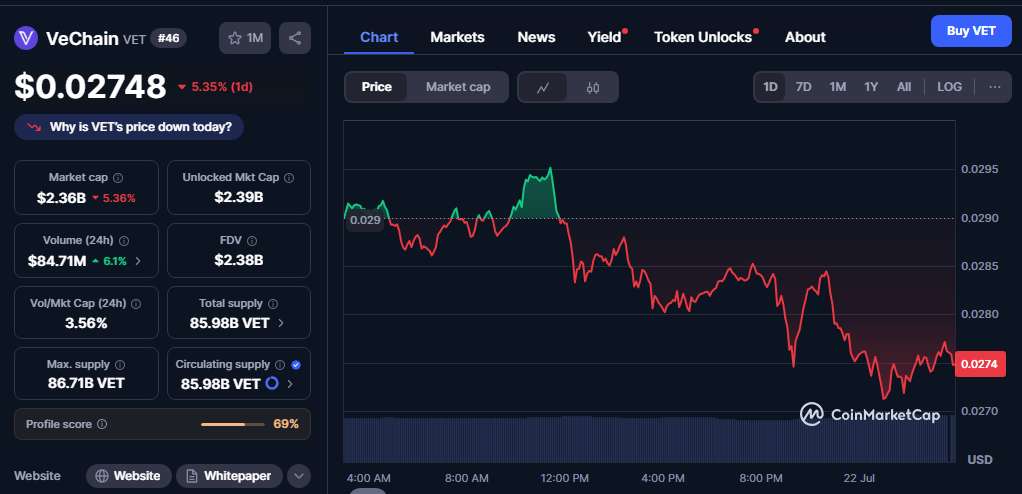The width and height of the screenshot is (1022, 494).
Task: Click circulating supply verified badge
Action: click(296, 364)
